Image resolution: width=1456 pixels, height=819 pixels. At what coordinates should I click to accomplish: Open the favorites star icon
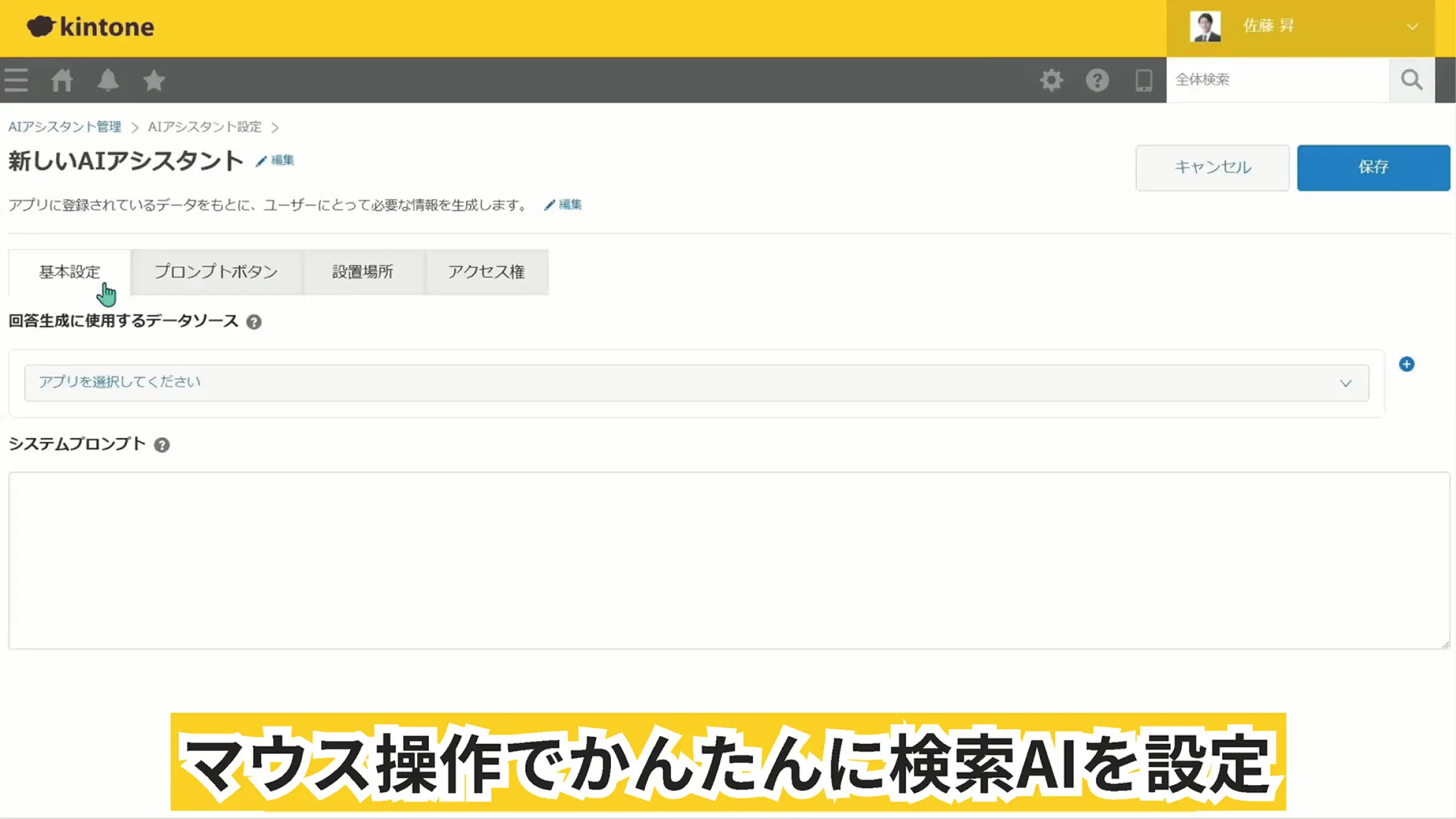tap(154, 80)
